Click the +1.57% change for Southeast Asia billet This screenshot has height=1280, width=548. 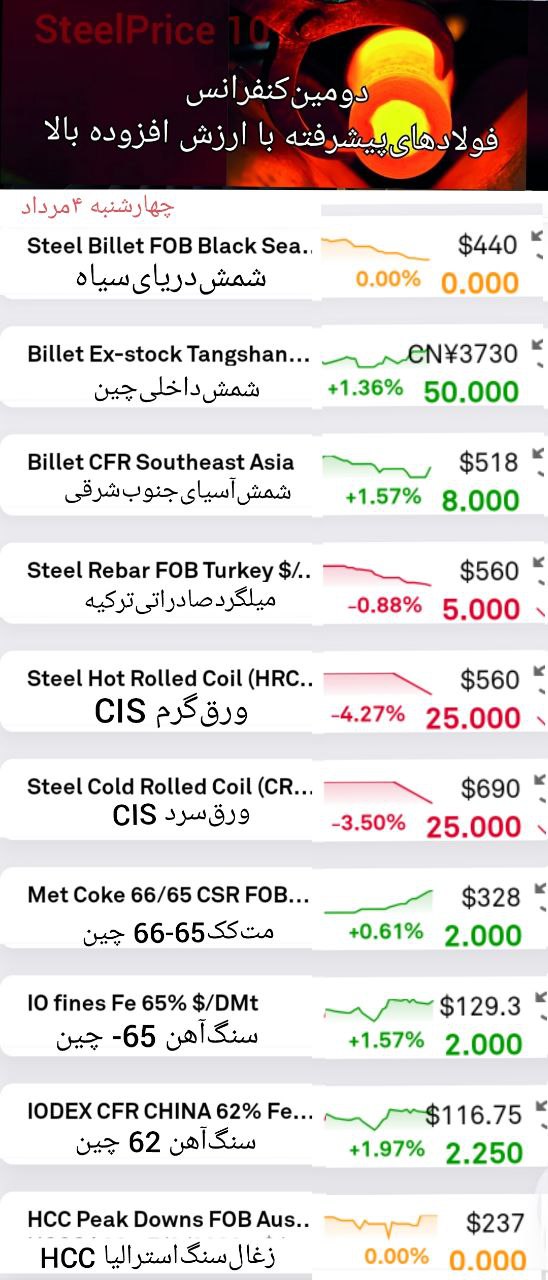click(x=383, y=497)
